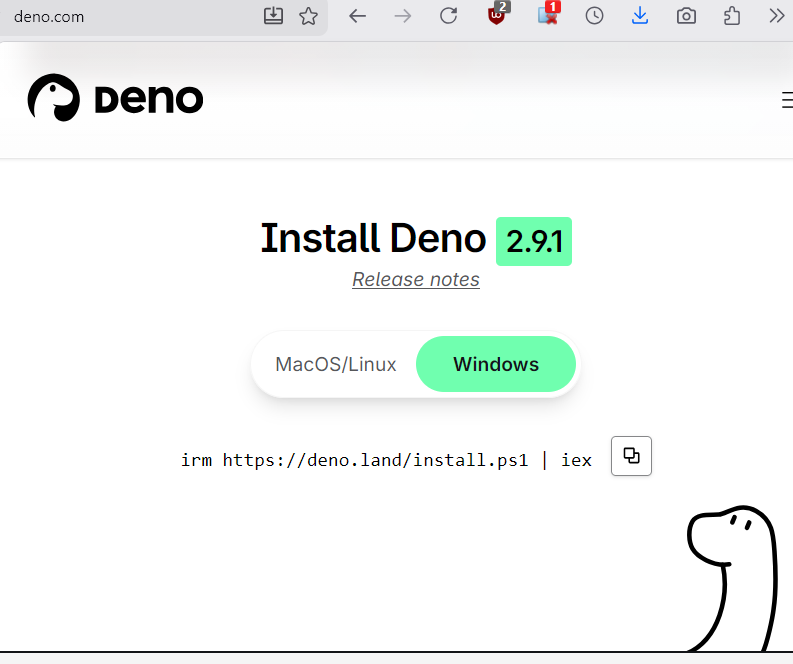
Task: Copy the install command to clipboard
Action: tap(631, 456)
